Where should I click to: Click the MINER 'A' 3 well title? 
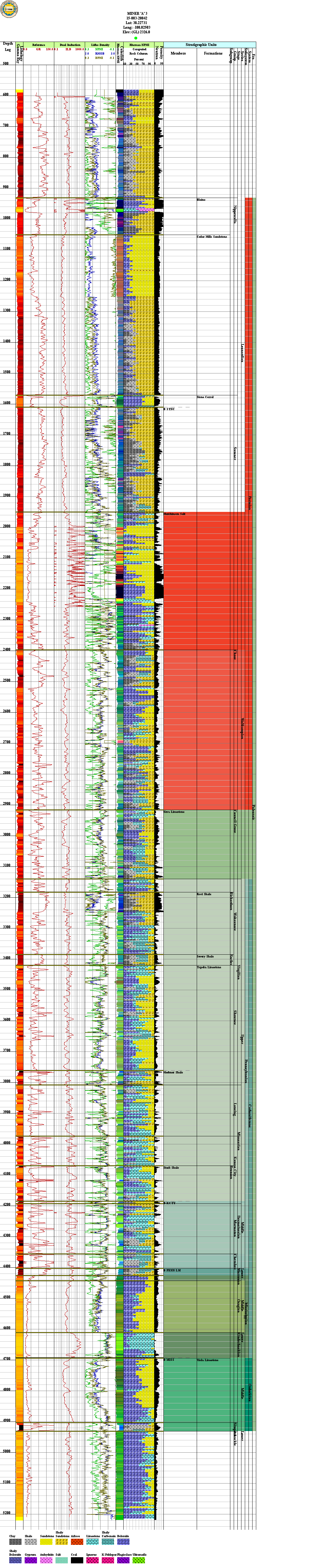[x=137, y=13]
